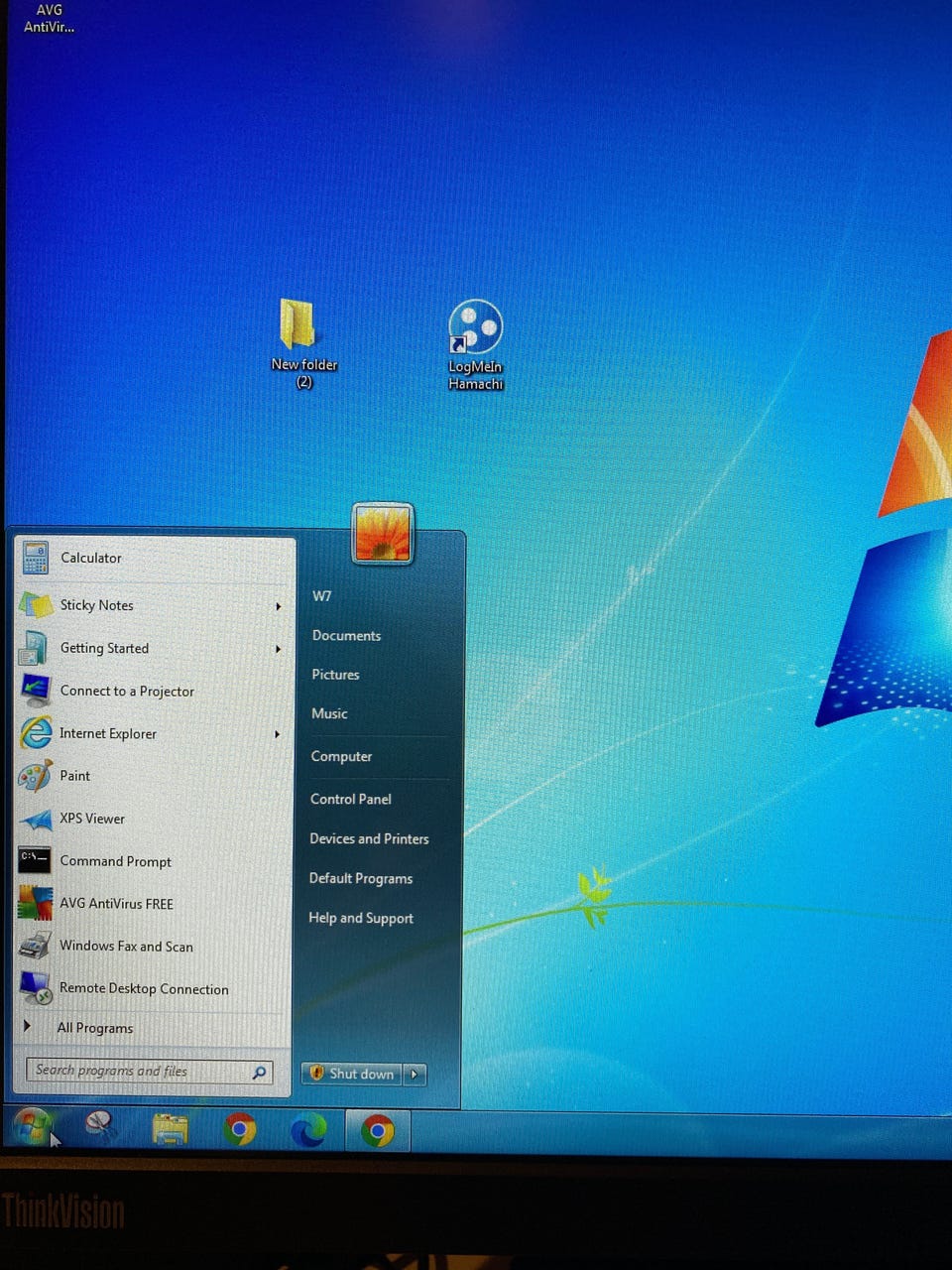Click the user account flower picture

click(383, 534)
